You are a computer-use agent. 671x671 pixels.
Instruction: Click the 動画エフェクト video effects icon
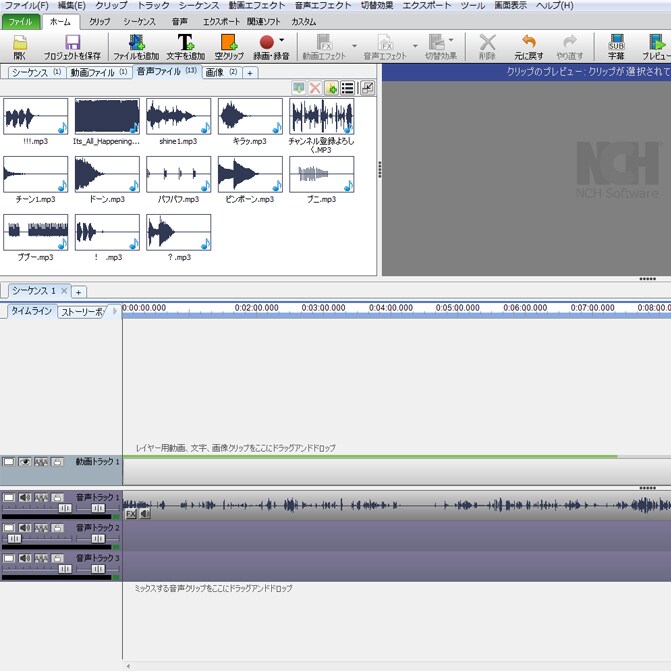click(324, 42)
